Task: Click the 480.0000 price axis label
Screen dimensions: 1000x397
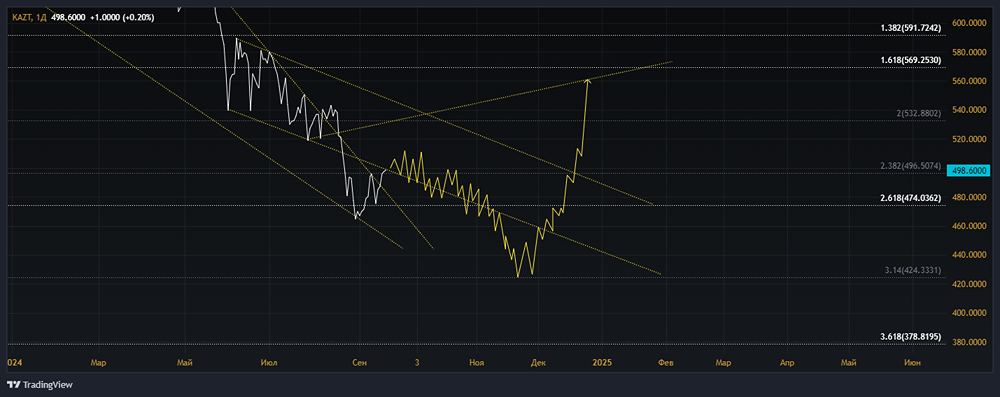Action: [969, 197]
